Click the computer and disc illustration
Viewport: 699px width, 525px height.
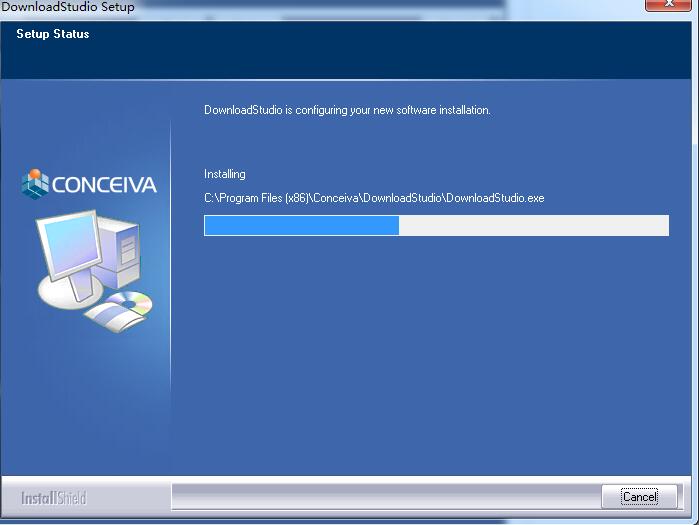[x=94, y=271]
